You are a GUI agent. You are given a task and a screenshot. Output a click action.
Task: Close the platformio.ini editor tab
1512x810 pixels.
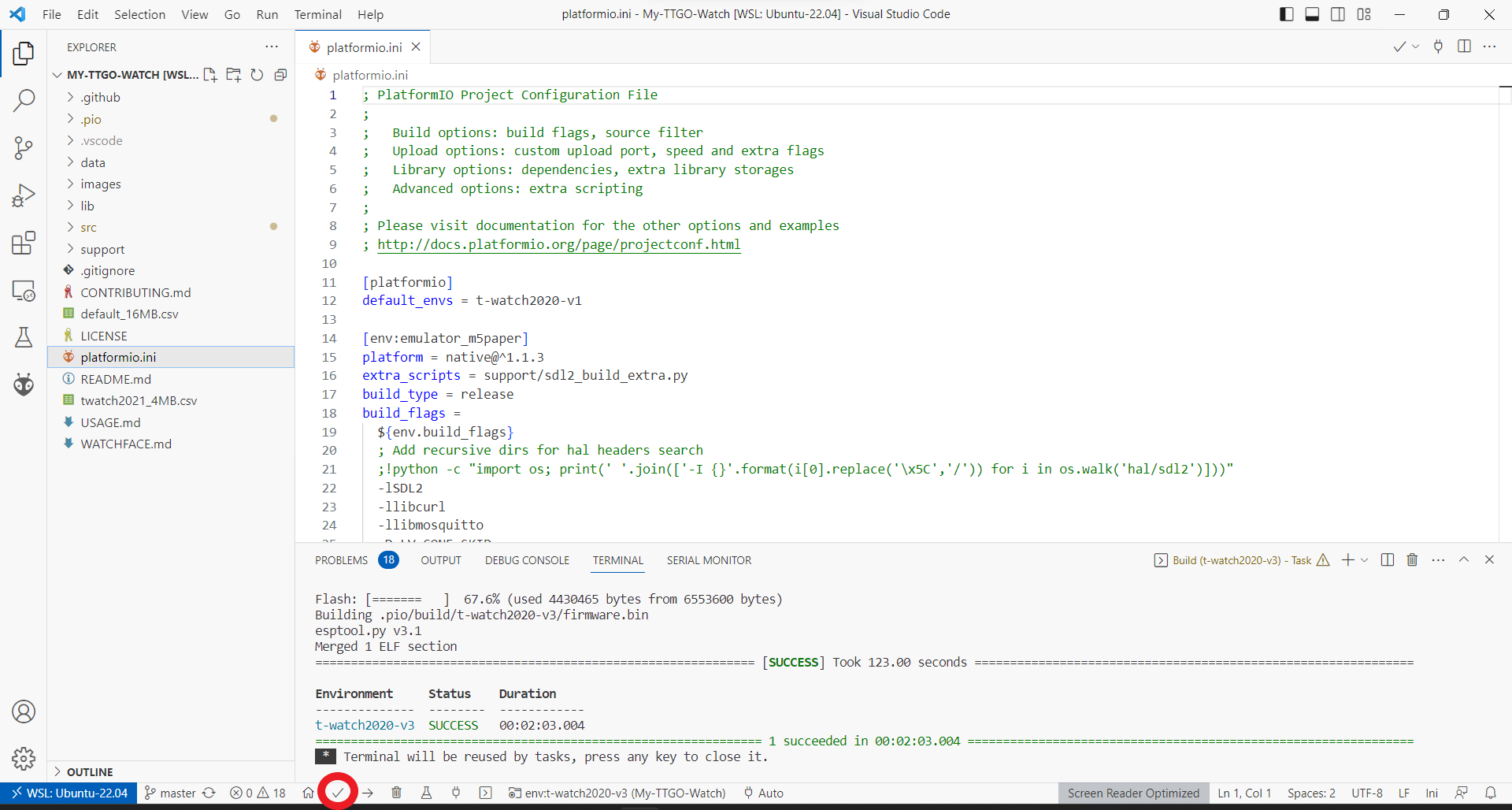(x=416, y=46)
